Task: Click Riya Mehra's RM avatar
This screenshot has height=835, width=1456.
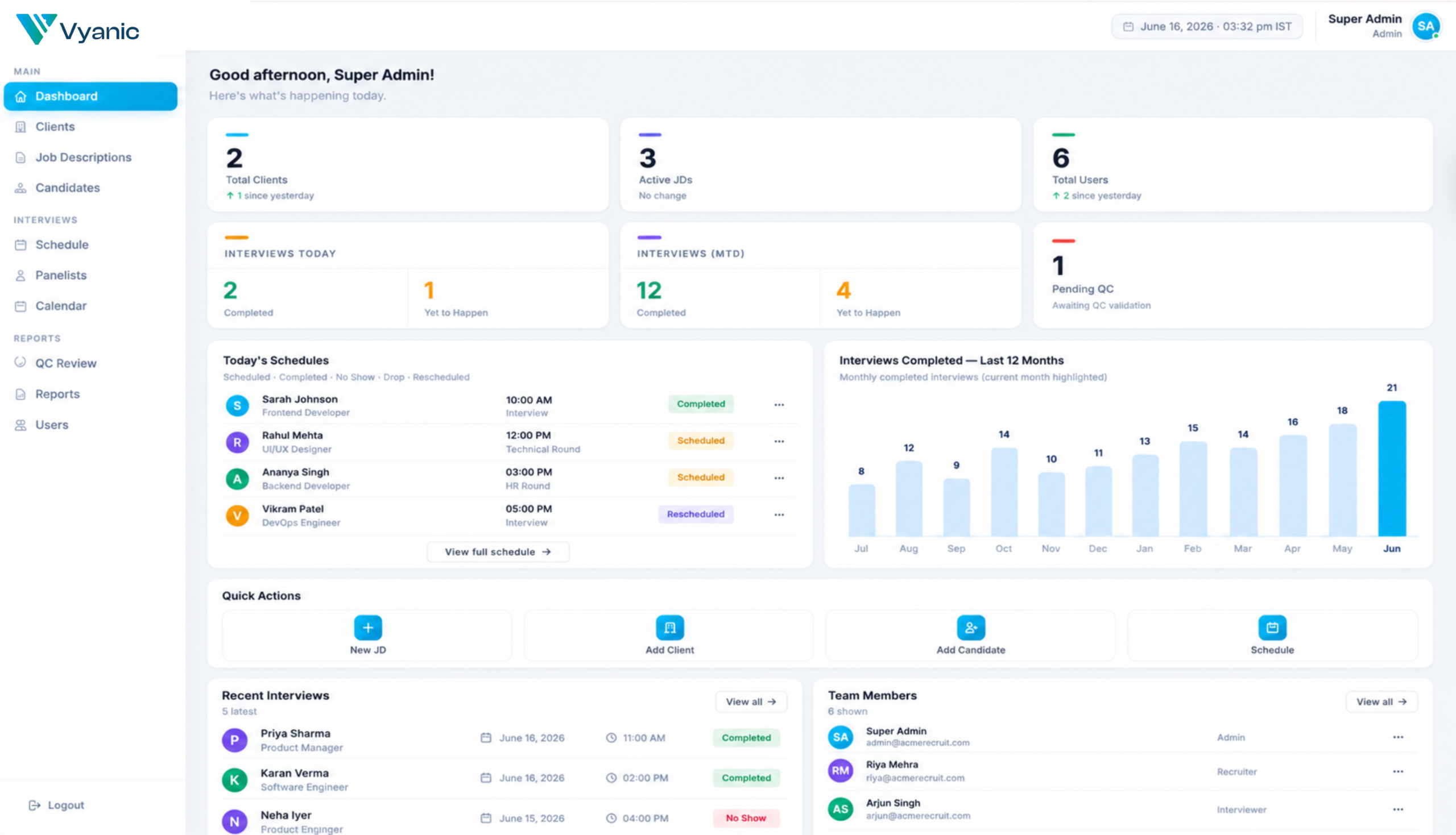Action: [841, 771]
